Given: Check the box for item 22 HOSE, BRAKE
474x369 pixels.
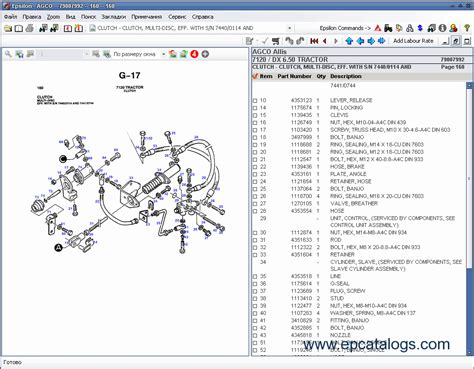Looking at the screenshot, I should click(x=255, y=167).
